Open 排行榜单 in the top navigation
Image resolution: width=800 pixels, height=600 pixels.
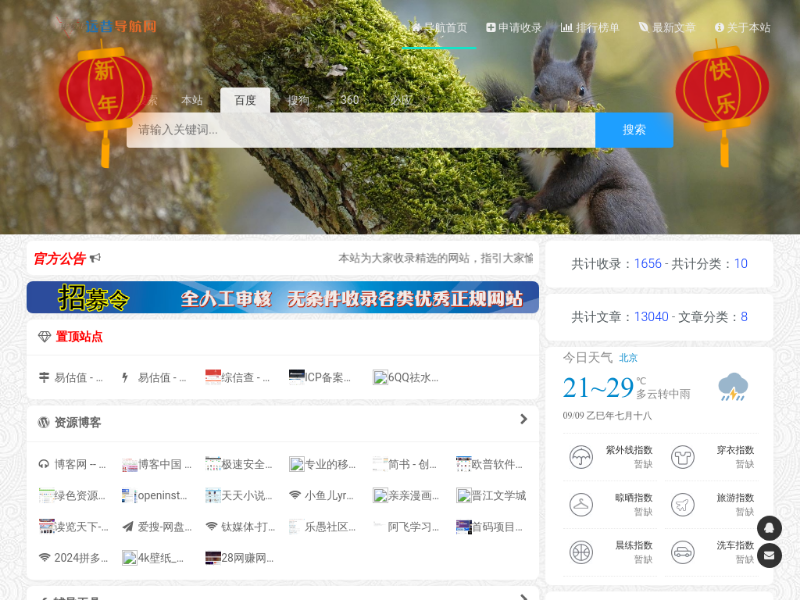point(590,28)
